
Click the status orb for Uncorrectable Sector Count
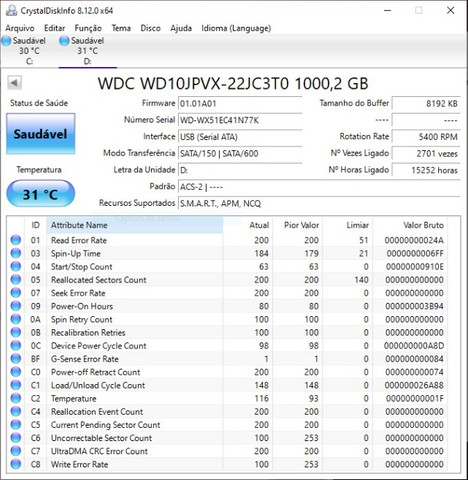point(16,438)
